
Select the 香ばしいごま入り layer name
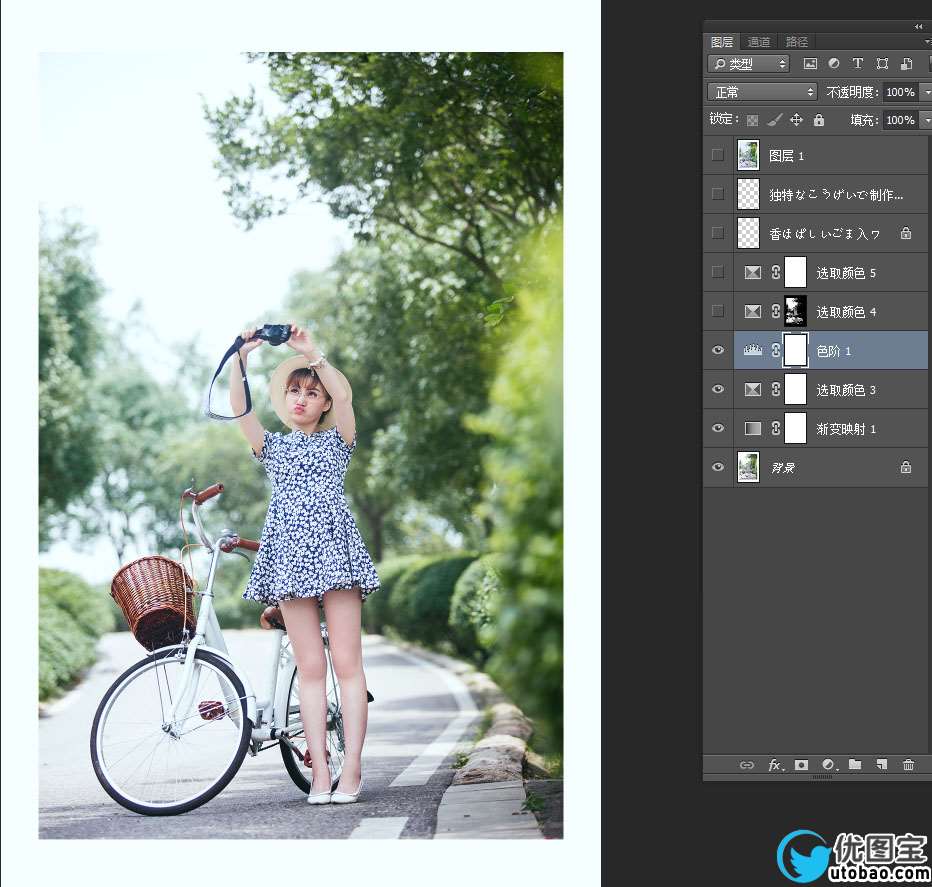(x=824, y=234)
